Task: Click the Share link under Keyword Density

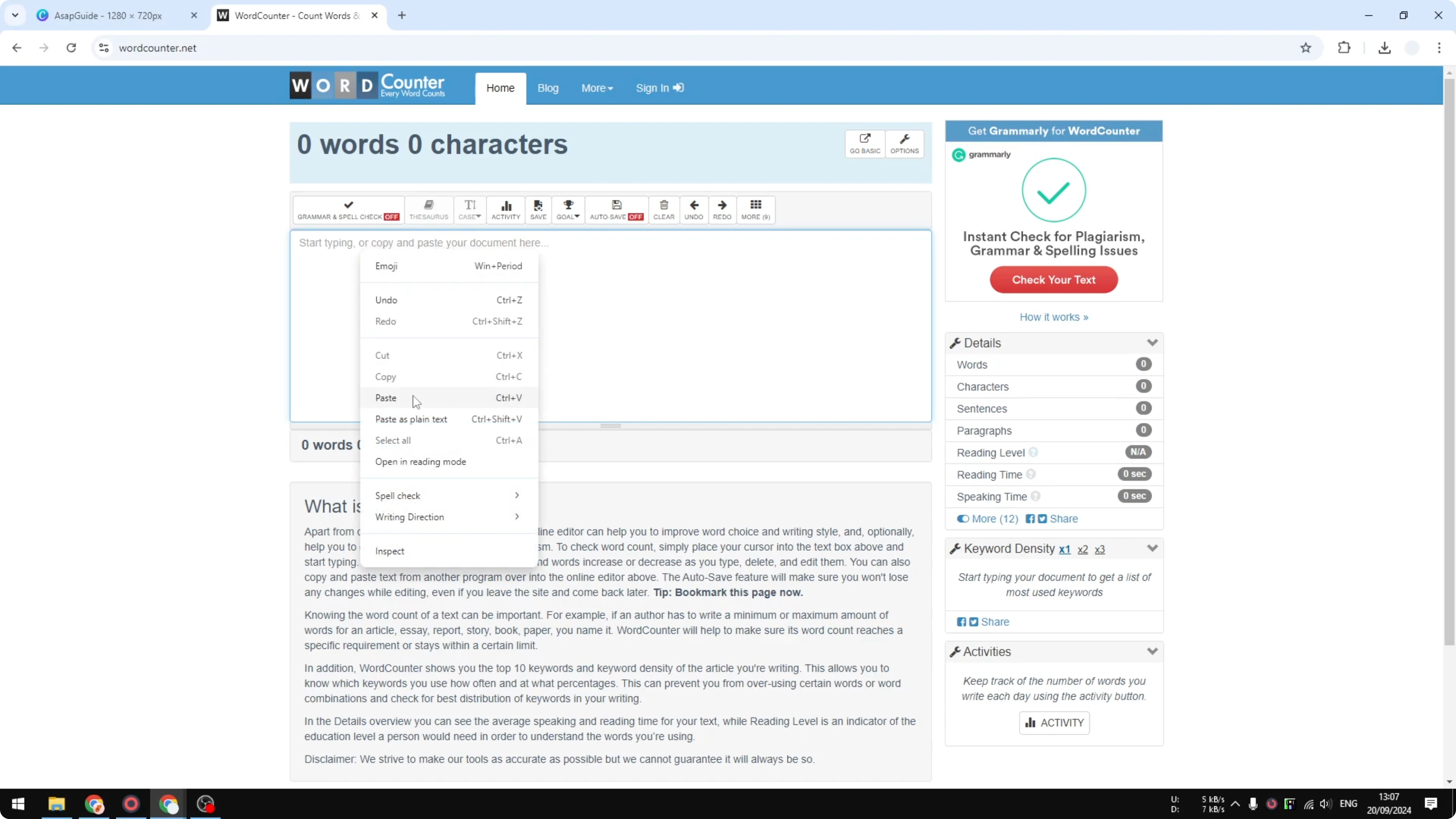Action: pos(995,622)
